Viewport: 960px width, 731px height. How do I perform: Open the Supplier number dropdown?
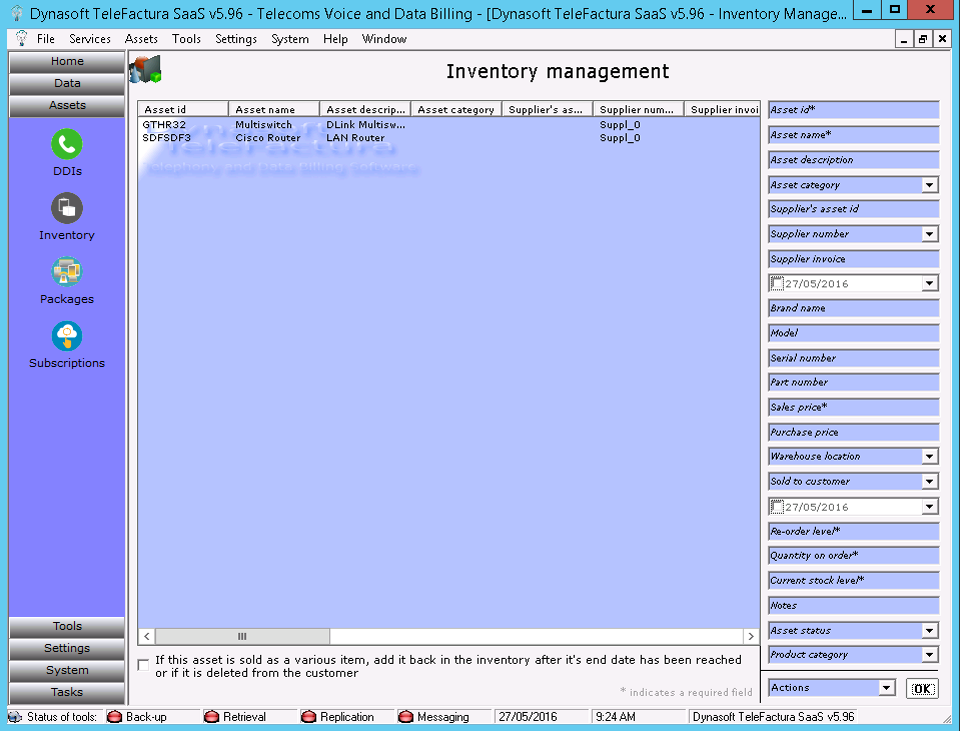point(930,234)
